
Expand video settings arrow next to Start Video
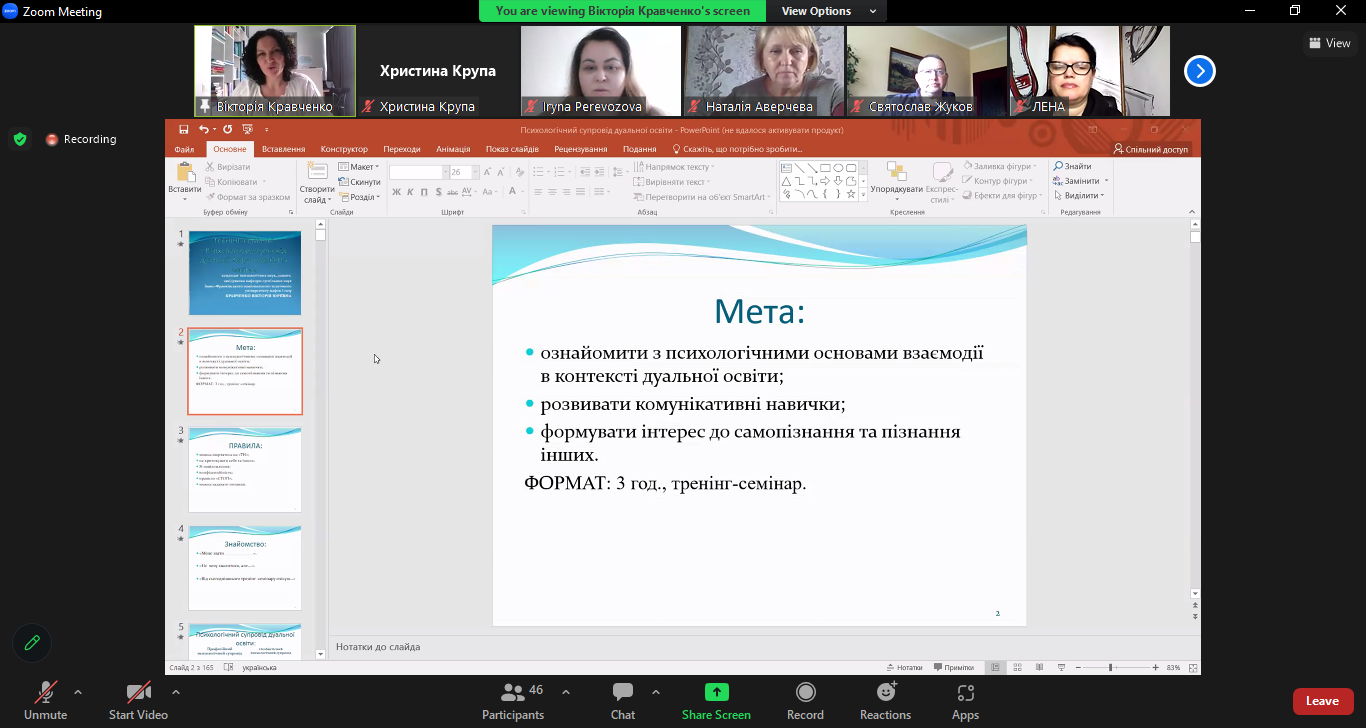click(176, 692)
